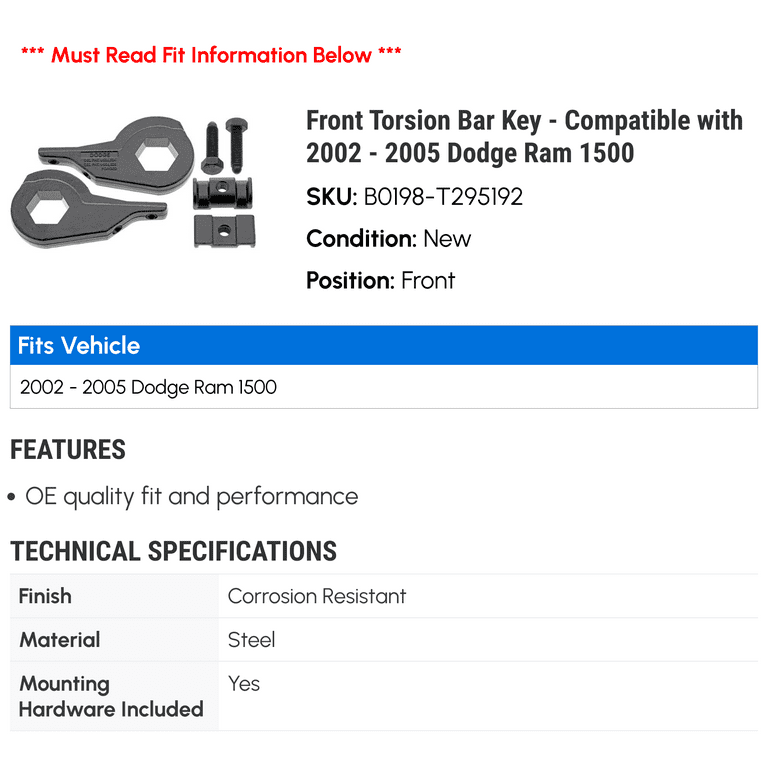Click the Front Torsion Bar Key product title
Viewport: 768px width, 768px height.
pyautogui.click(x=524, y=137)
